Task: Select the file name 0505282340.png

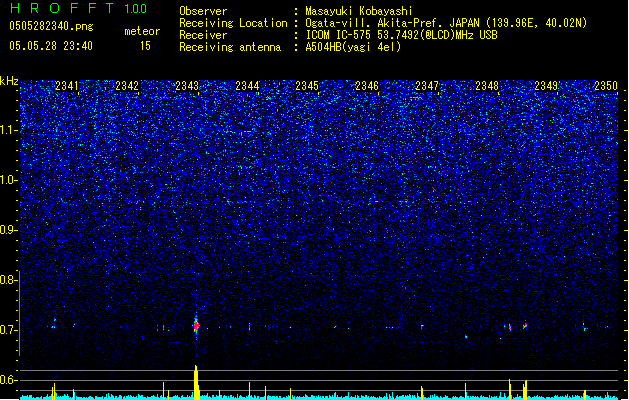Action: (51, 26)
